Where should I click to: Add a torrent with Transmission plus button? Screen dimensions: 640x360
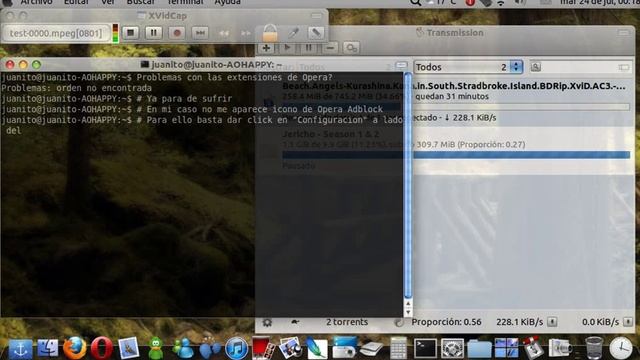point(266,48)
